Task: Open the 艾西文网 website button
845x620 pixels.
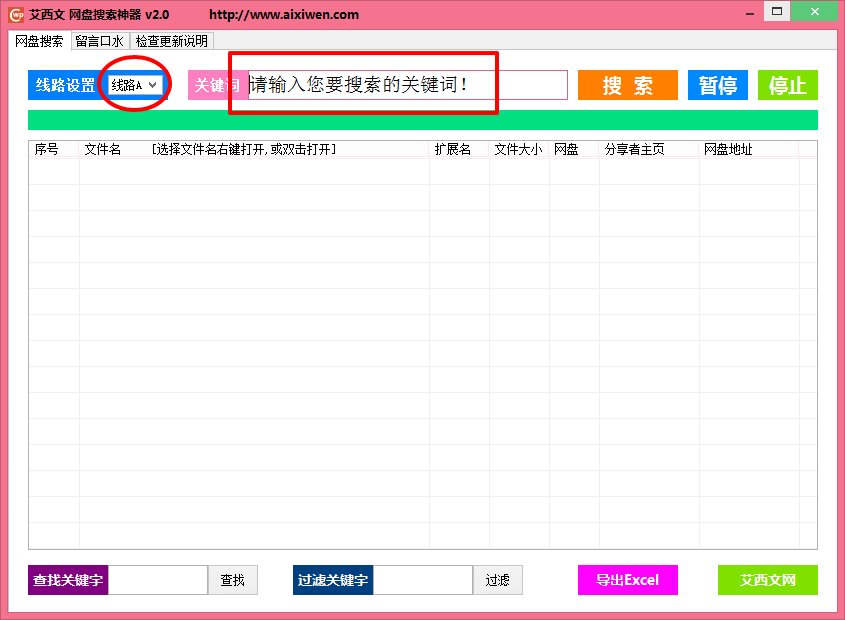Action: tap(767, 580)
